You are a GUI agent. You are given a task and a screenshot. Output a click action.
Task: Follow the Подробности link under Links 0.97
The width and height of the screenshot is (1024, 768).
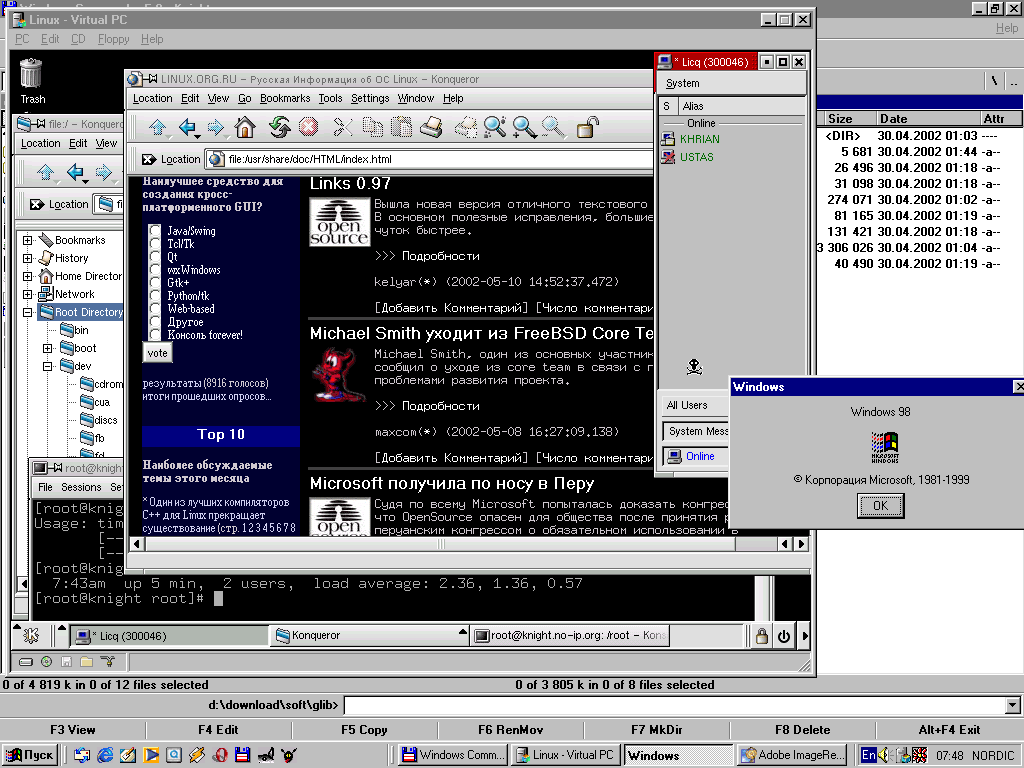(x=440, y=256)
